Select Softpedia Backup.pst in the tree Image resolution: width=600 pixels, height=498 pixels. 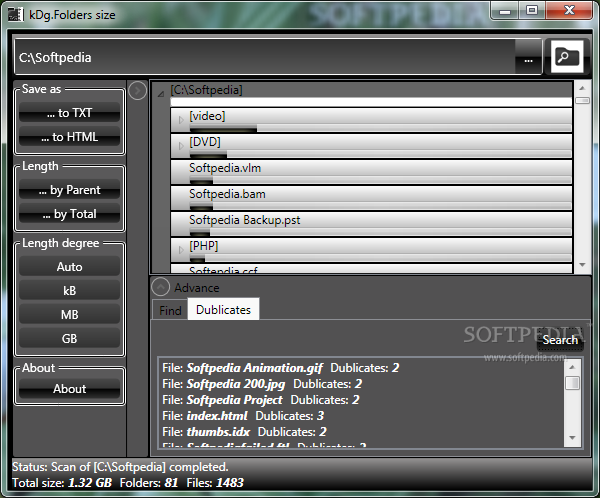pos(371,224)
